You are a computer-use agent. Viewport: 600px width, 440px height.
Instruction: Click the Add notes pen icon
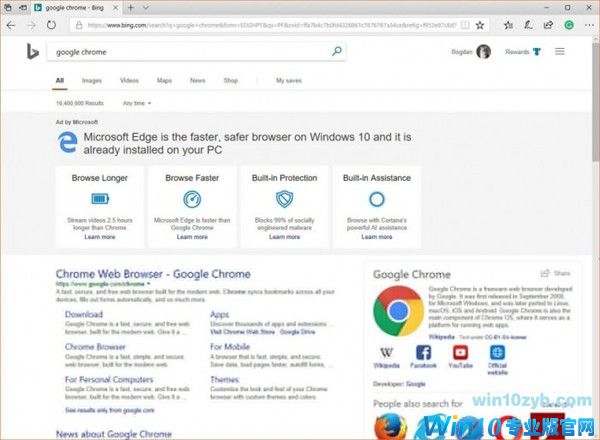click(x=528, y=25)
